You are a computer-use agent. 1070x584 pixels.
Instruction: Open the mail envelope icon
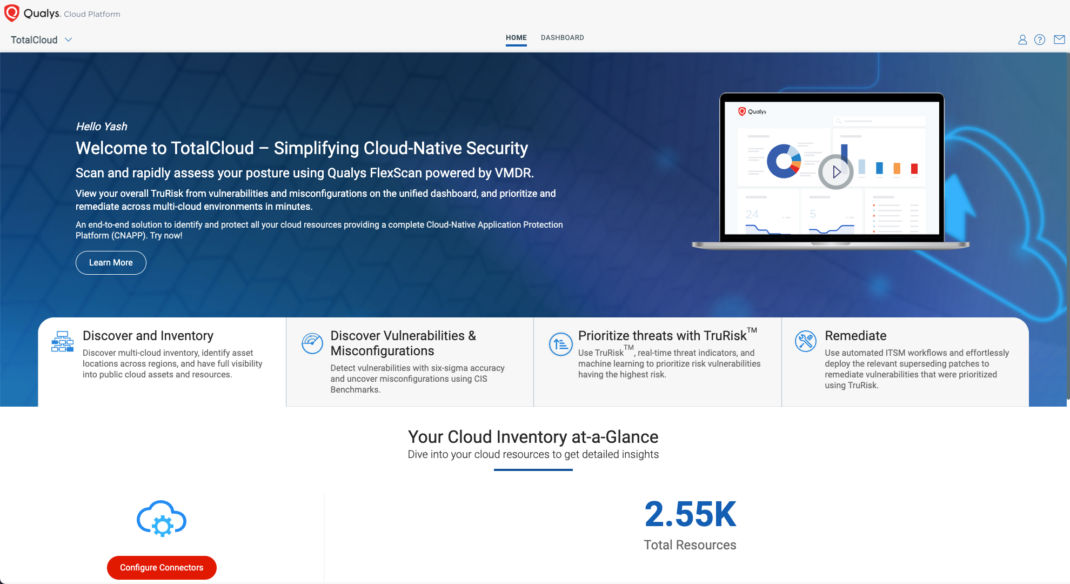click(x=1058, y=39)
